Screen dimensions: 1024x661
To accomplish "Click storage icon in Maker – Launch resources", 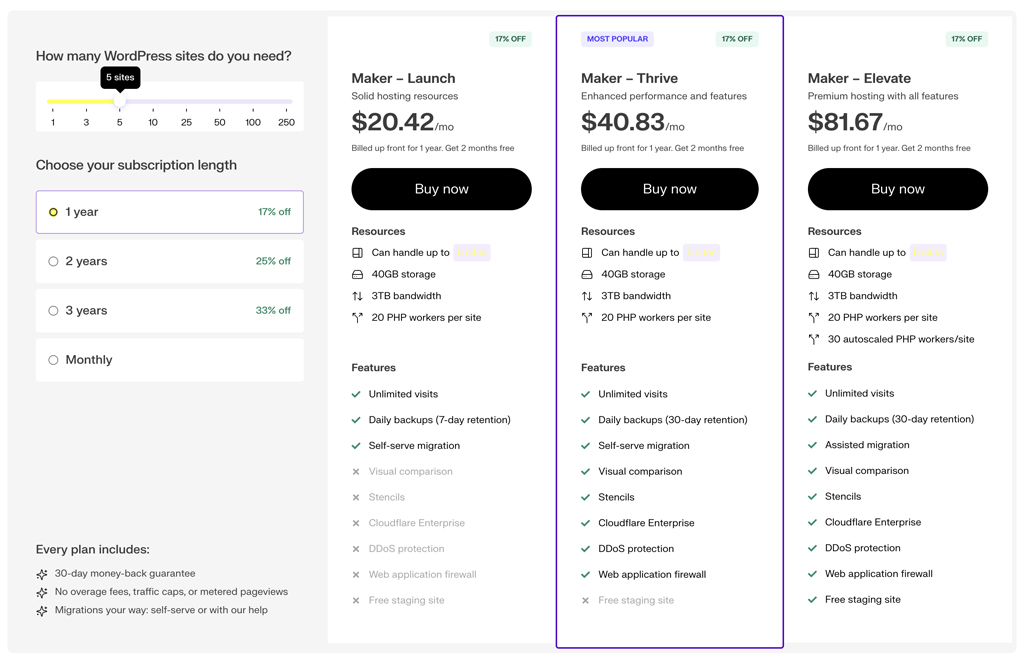I will [357, 274].
